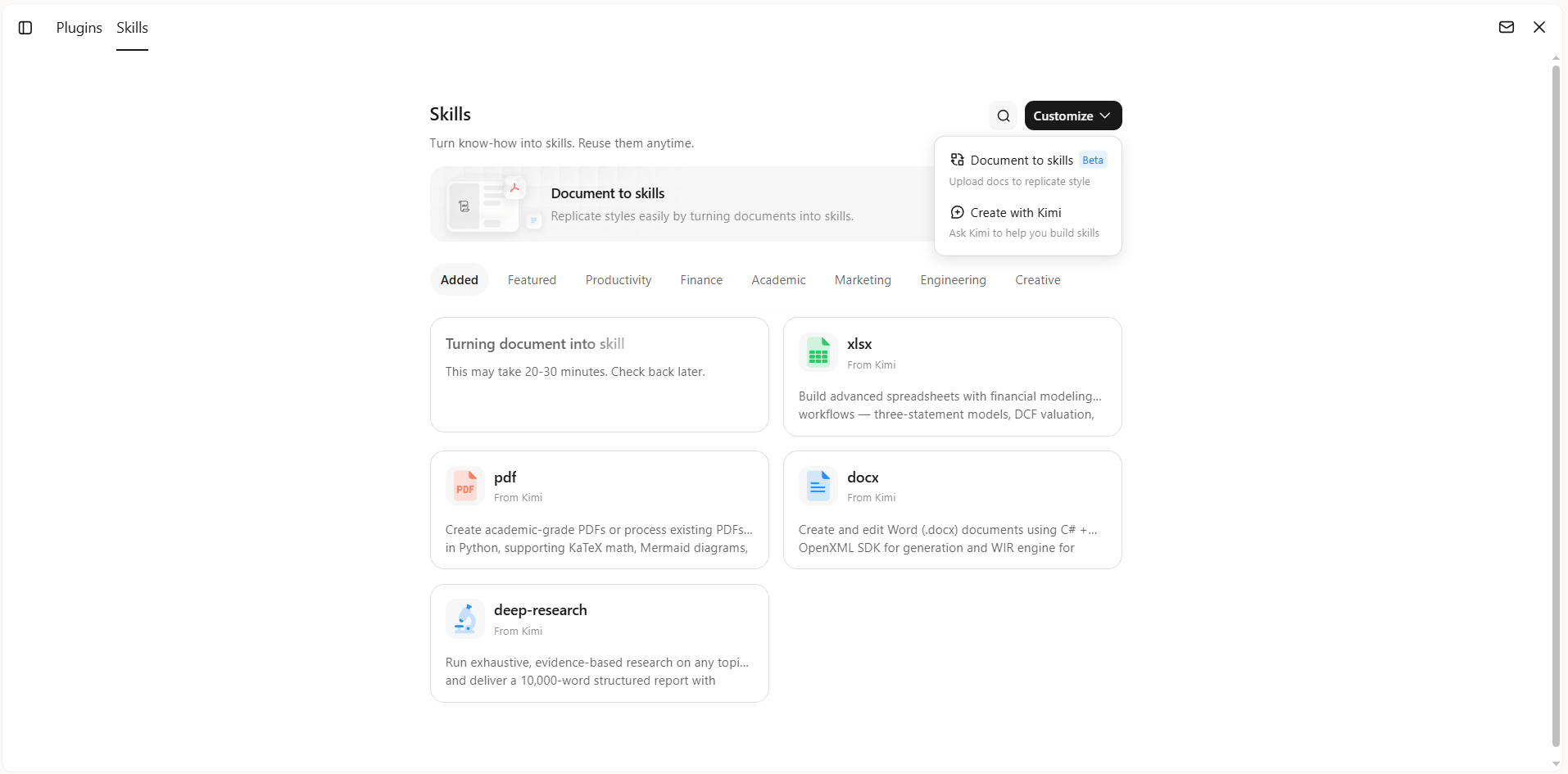Click the Create with Kimi icon

click(x=957, y=212)
